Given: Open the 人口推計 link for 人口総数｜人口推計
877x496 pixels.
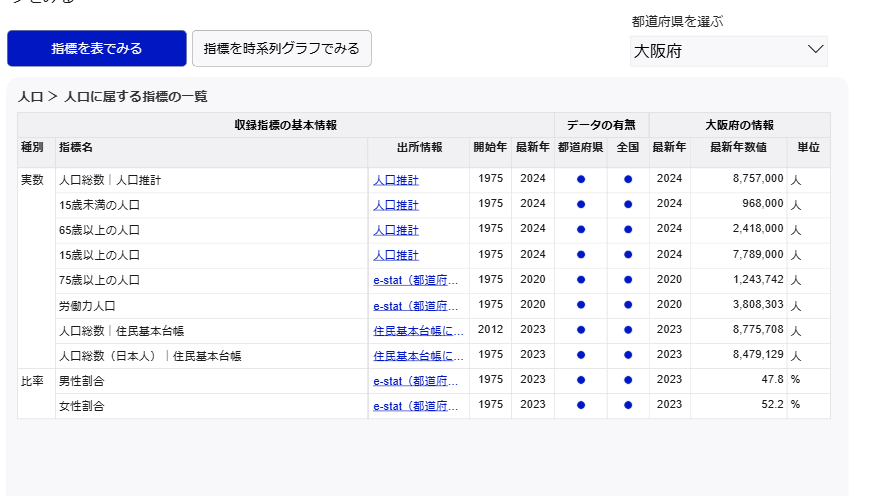Looking at the screenshot, I should click(396, 180).
